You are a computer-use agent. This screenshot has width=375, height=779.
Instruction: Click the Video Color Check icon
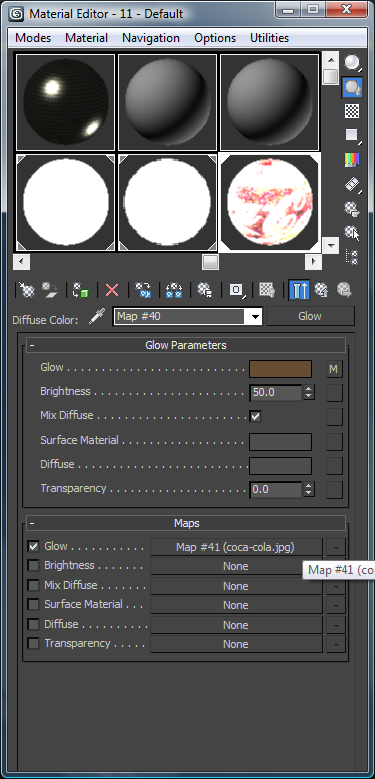click(352, 159)
